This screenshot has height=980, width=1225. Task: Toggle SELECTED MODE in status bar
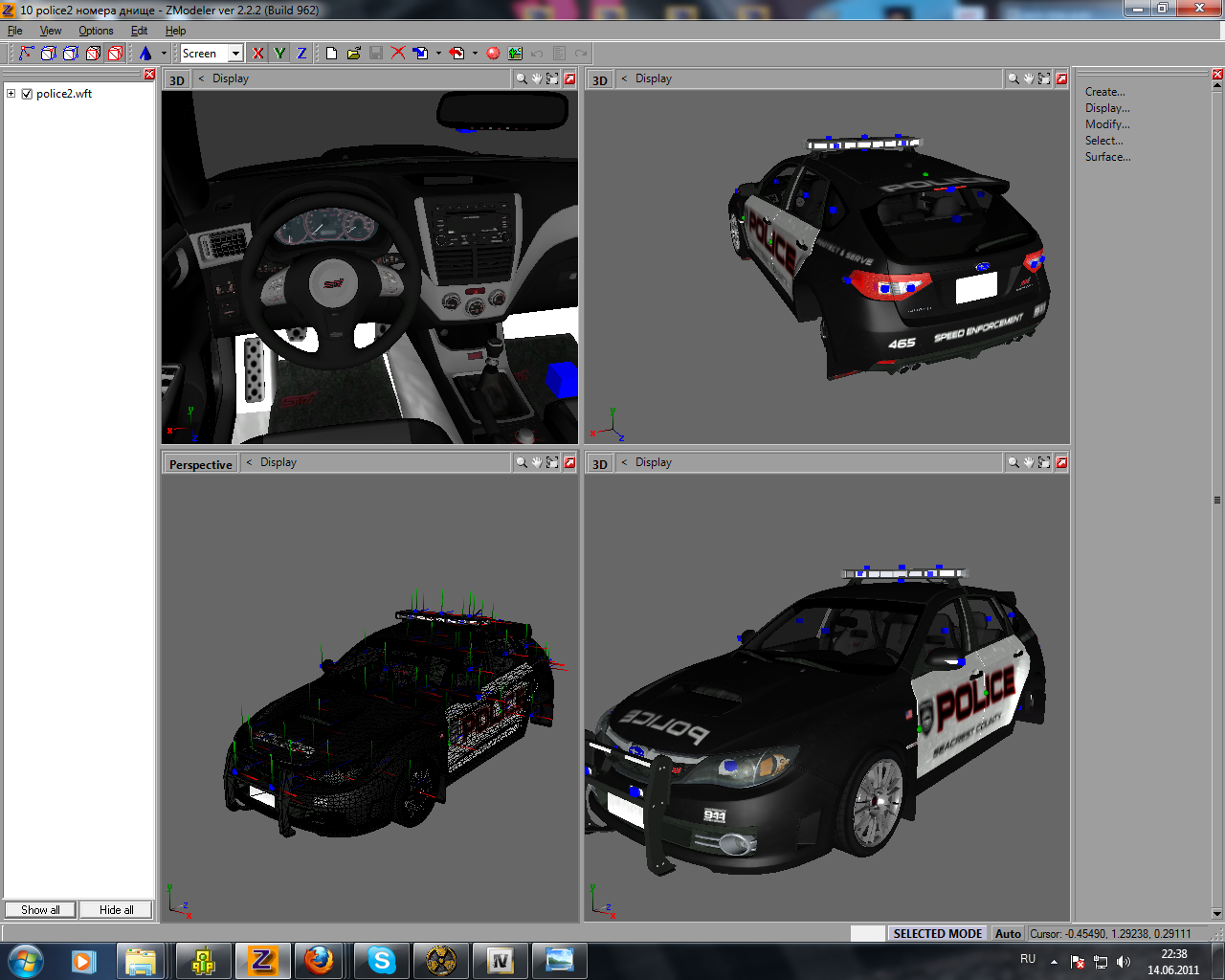pos(937,933)
